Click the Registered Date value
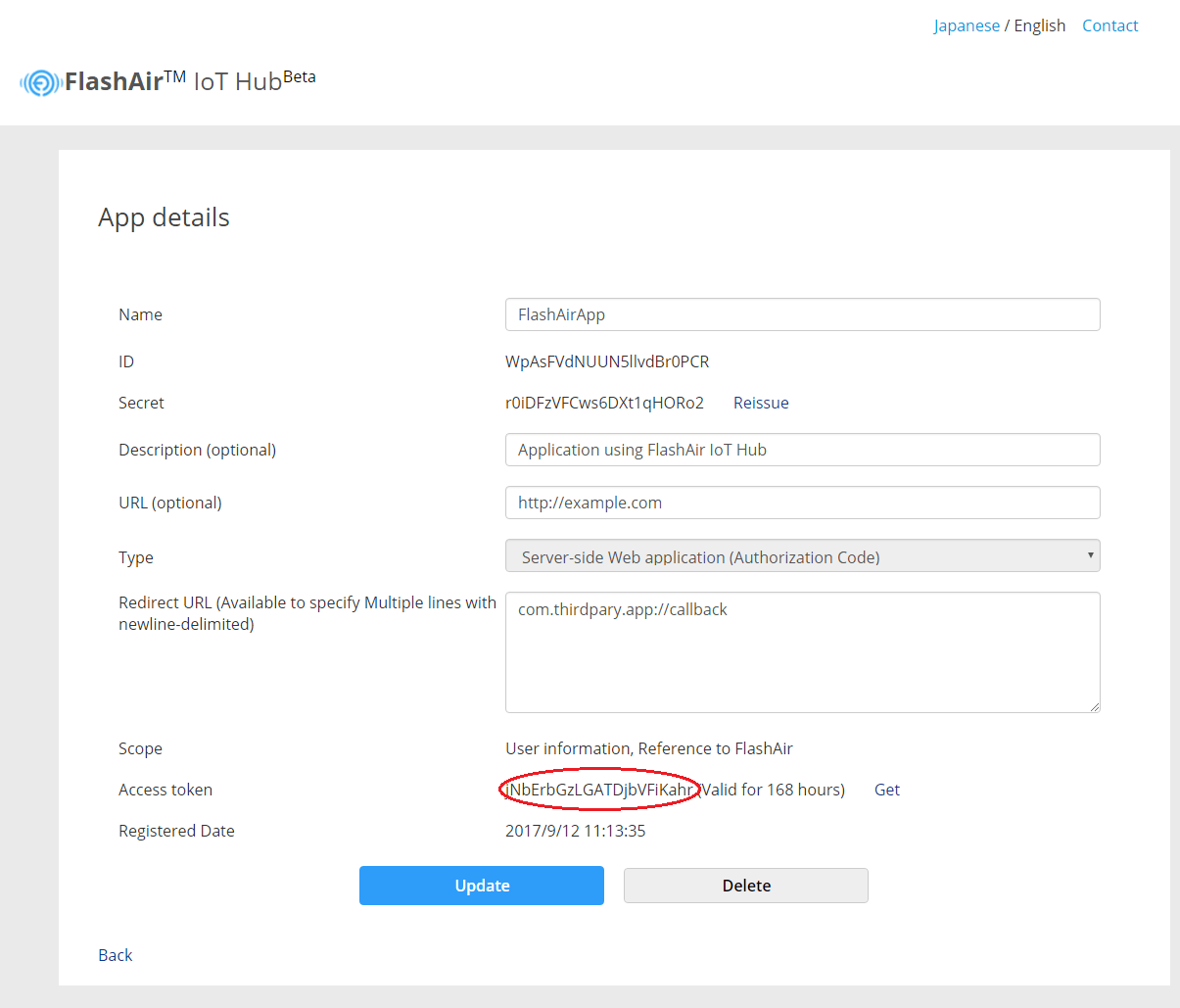 point(577,830)
